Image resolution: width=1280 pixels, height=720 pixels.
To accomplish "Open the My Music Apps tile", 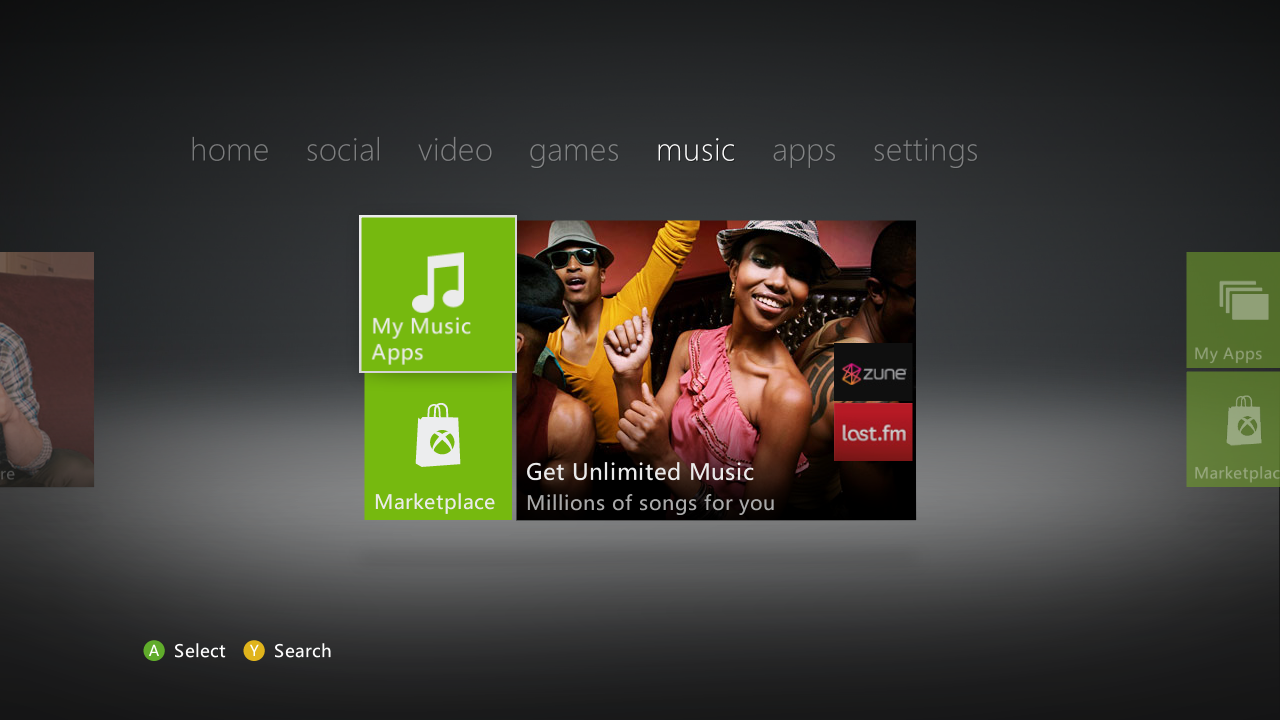I will click(438, 294).
